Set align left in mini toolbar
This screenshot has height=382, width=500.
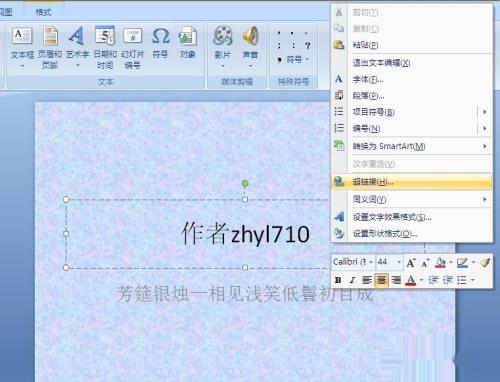pyautogui.click(x=367, y=280)
